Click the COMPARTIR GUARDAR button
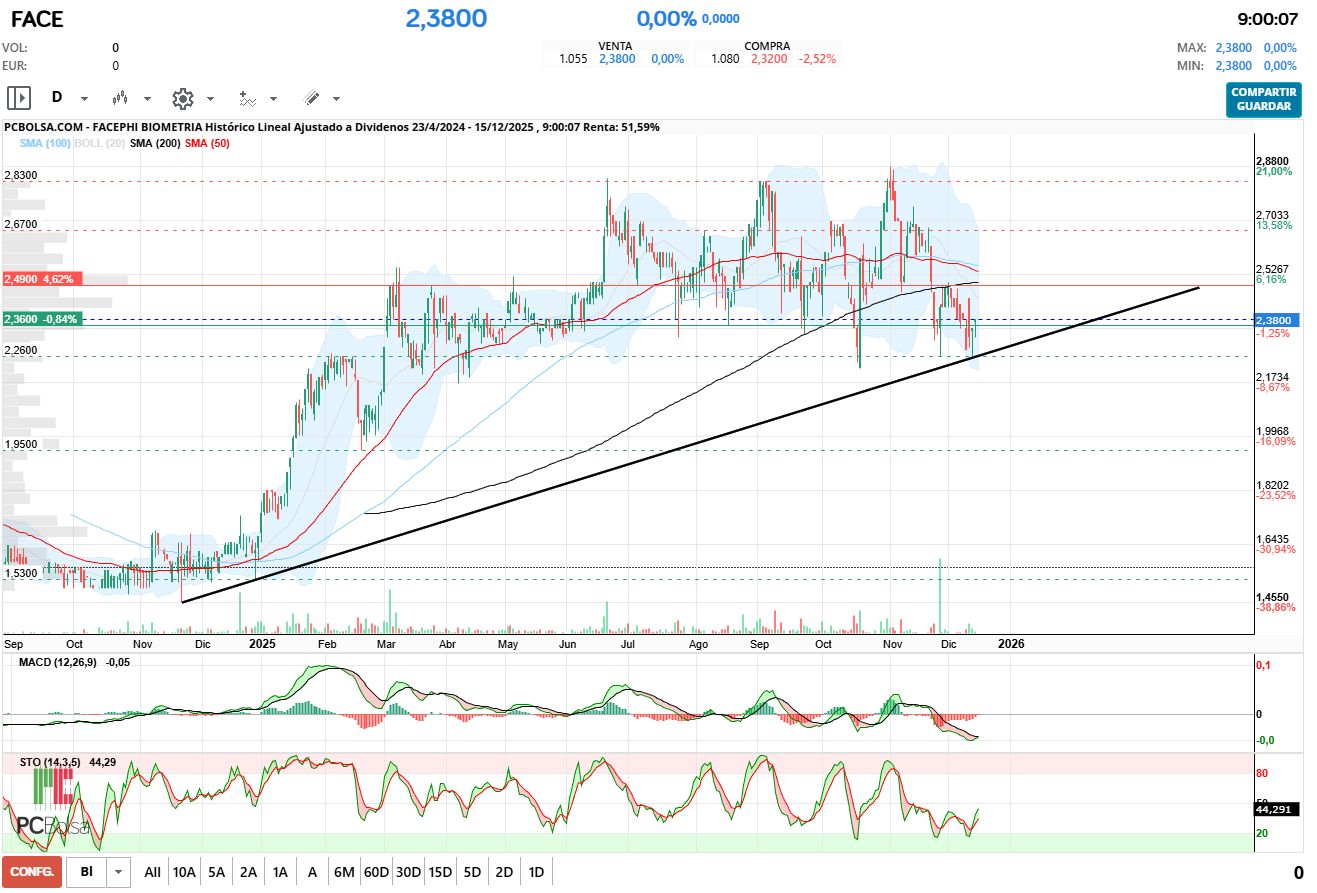1317x893 pixels. [x=1263, y=101]
